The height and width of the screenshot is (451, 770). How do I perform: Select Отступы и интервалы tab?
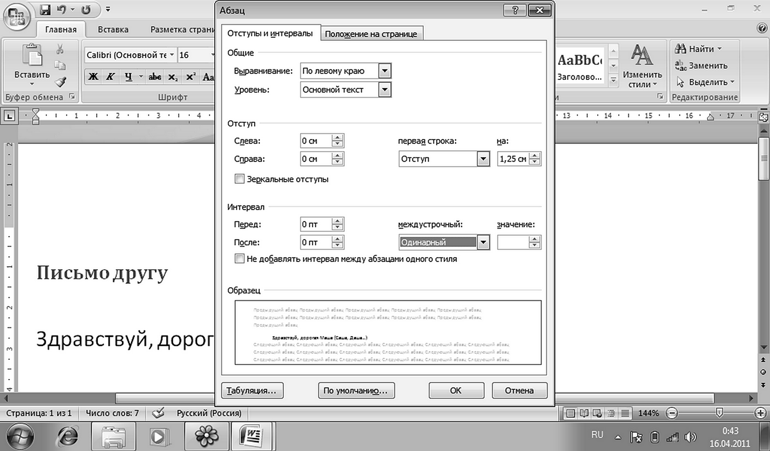tap(270, 33)
